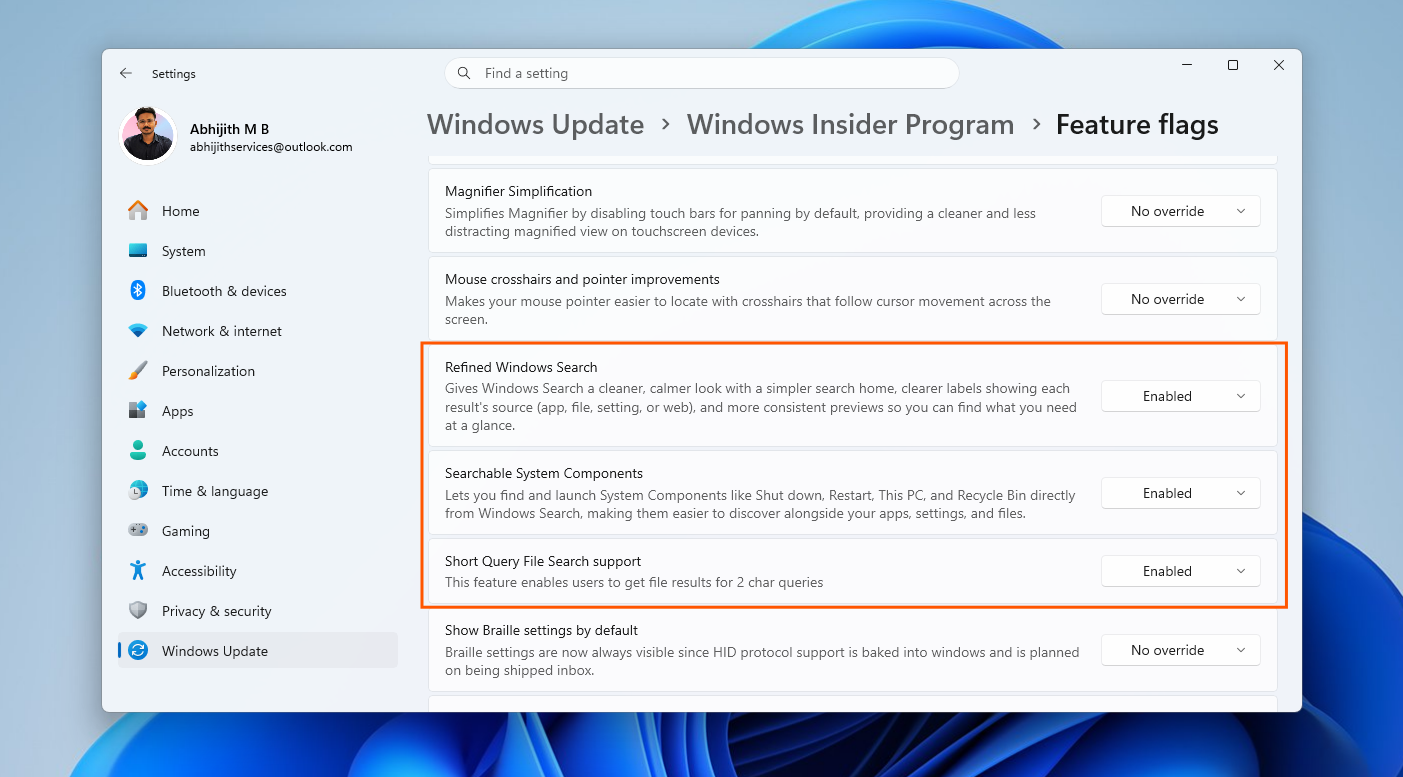This screenshot has width=1403, height=777.
Task: Click the Refined Windows Search title
Action: [x=521, y=367]
